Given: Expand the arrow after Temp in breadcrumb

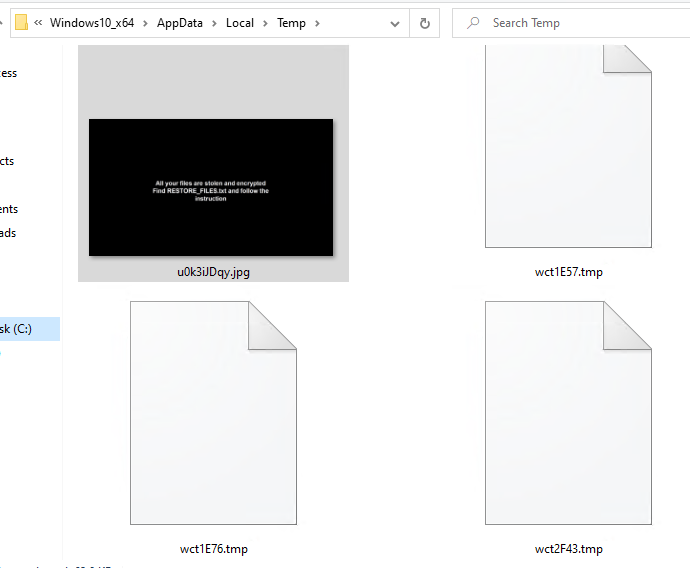Looking at the screenshot, I should (317, 23).
